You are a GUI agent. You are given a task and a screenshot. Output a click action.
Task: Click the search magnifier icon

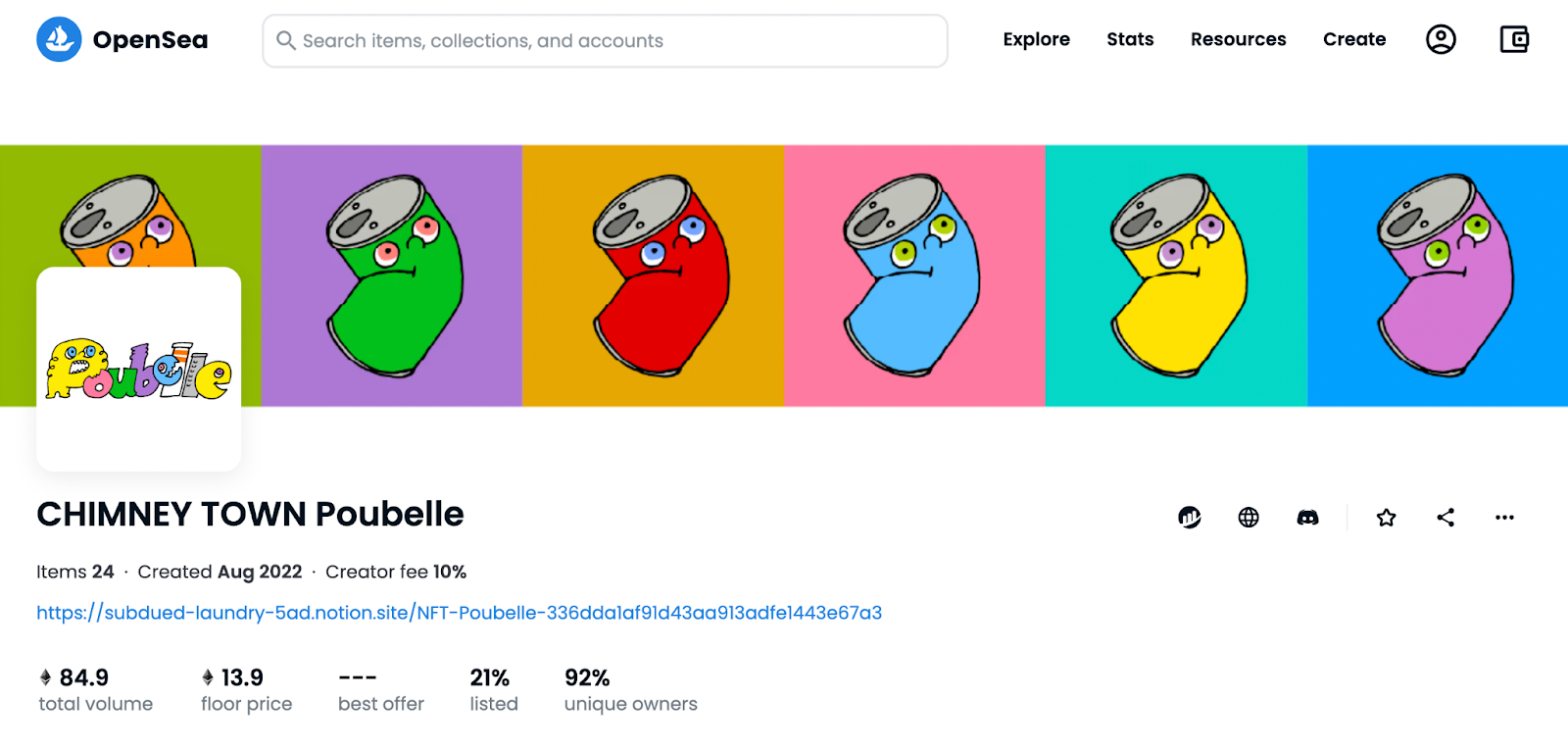point(285,40)
